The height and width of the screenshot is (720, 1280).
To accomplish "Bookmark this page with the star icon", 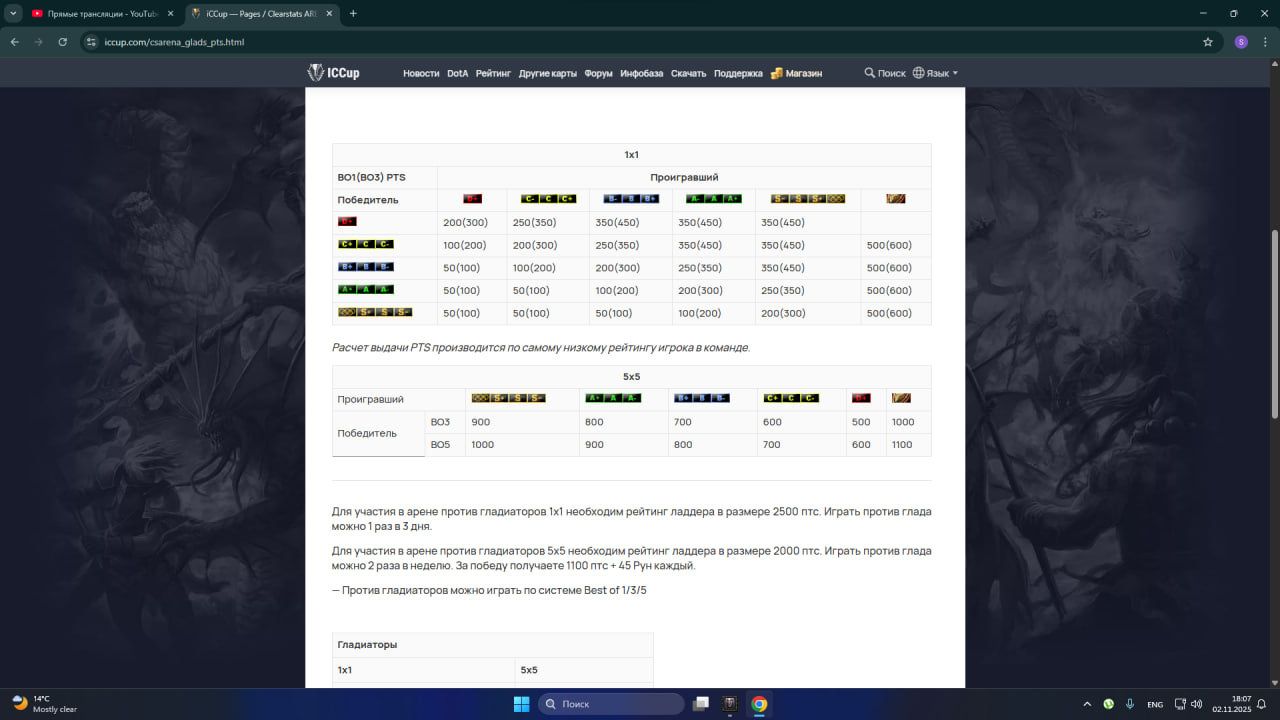I will 1208,42.
